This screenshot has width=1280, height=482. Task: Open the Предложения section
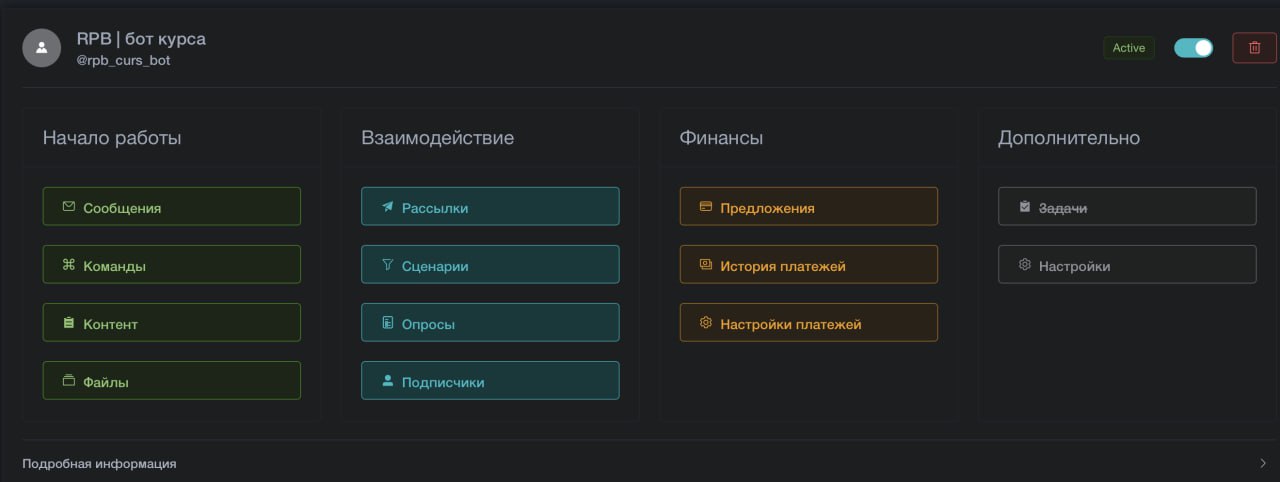pos(809,206)
